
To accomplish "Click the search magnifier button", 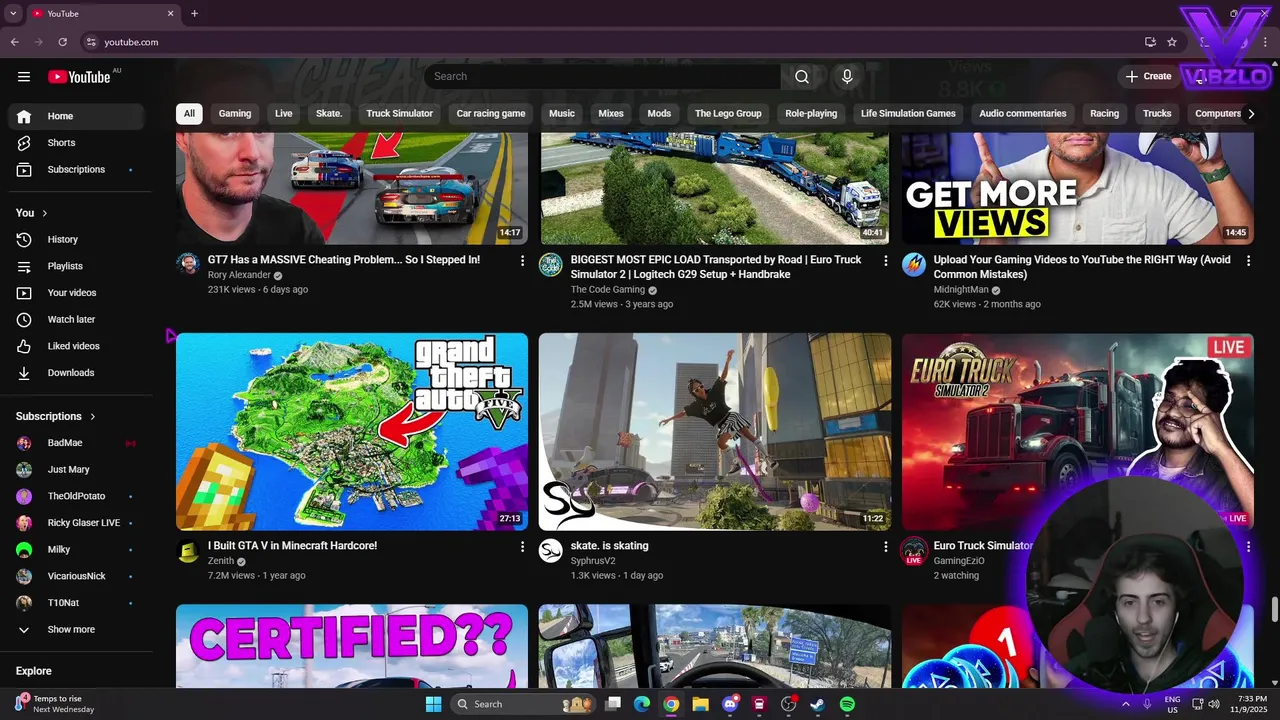I will 802,77.
